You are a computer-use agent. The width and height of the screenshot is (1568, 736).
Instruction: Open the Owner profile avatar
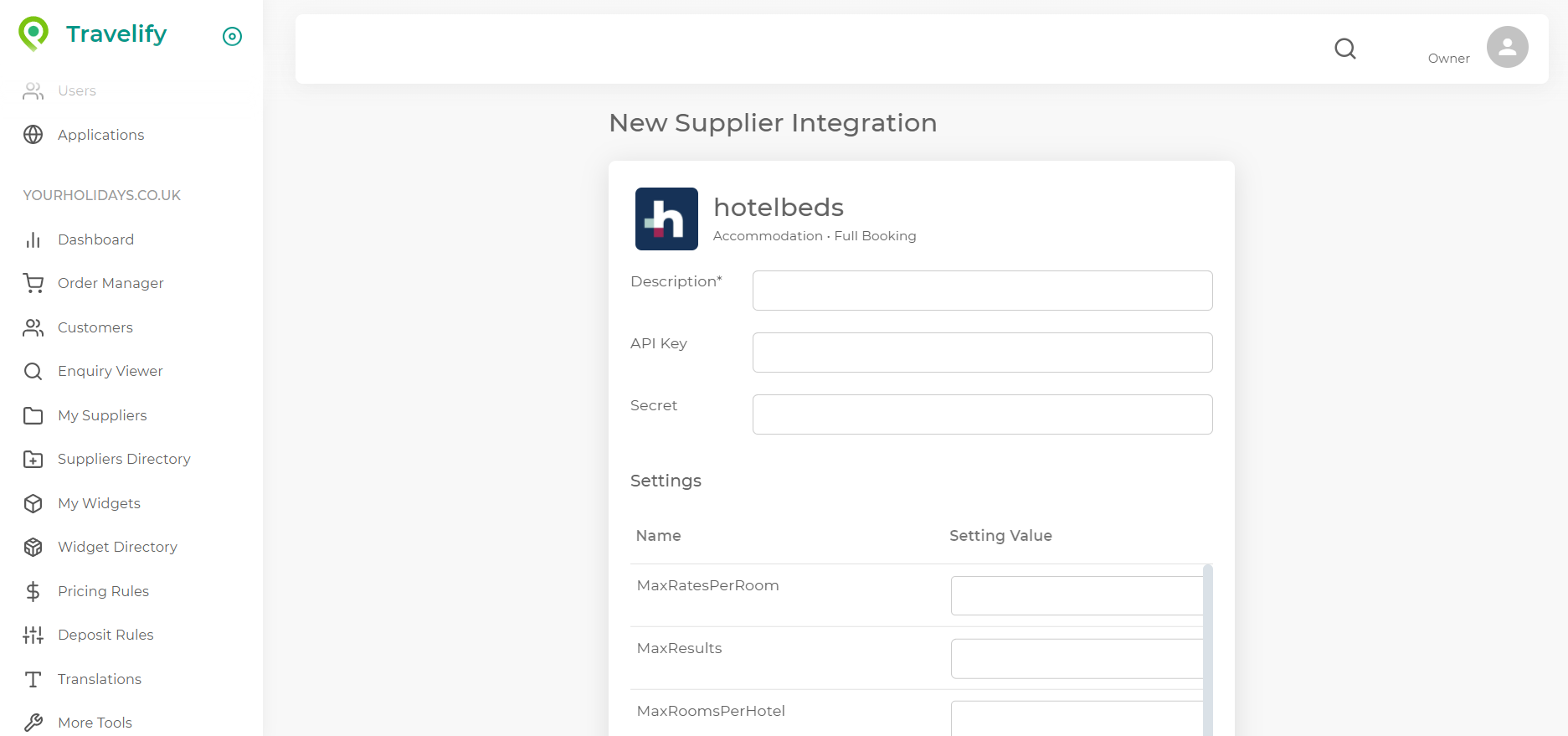[1507, 47]
